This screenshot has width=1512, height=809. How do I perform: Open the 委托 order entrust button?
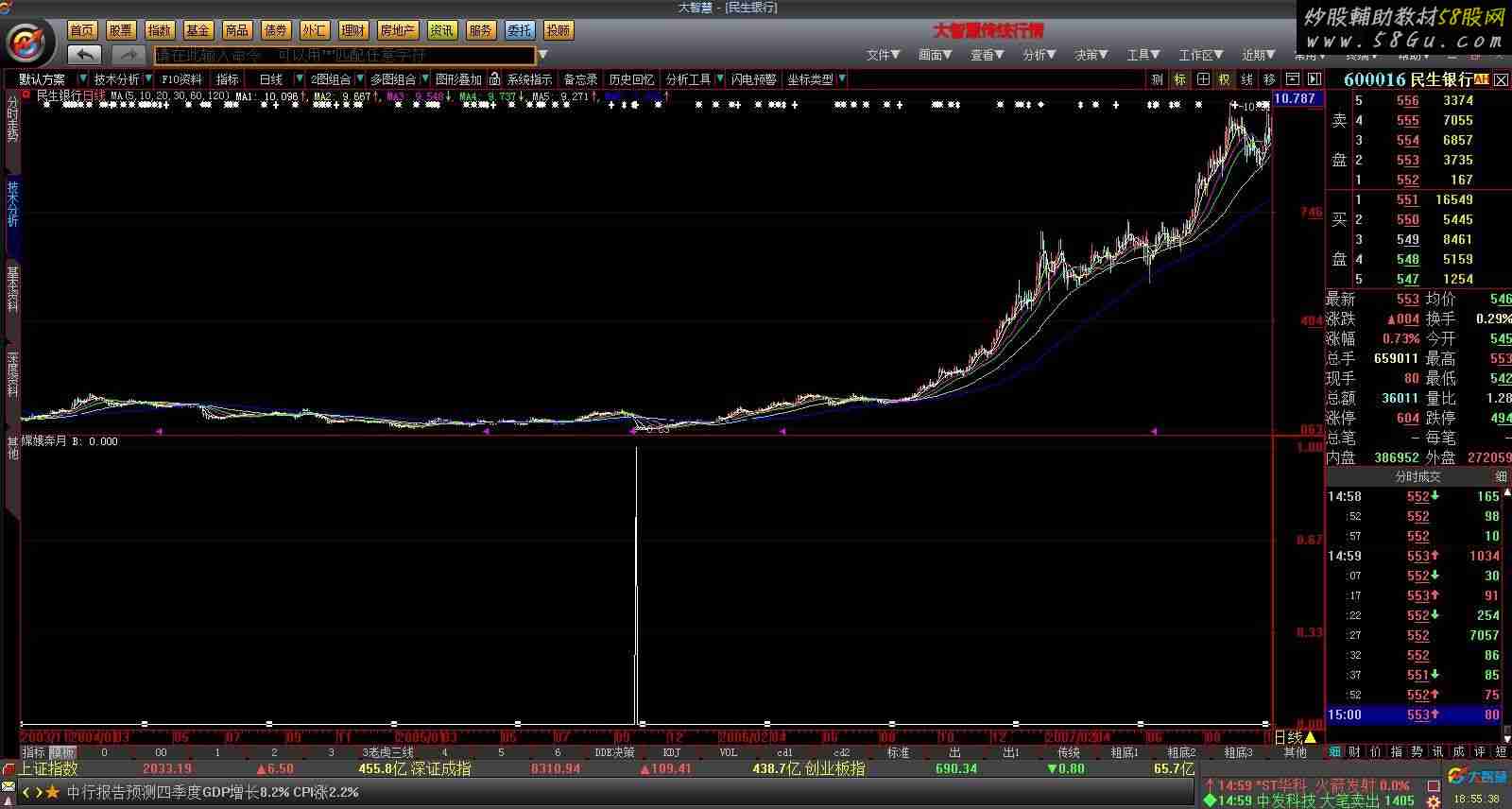tap(520, 31)
